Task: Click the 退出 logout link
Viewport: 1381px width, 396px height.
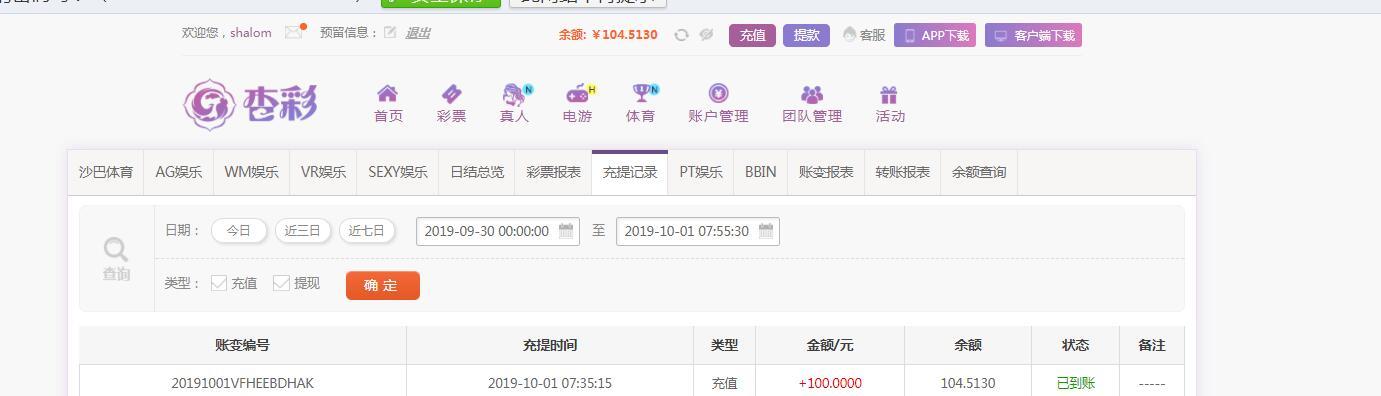Action: point(418,33)
